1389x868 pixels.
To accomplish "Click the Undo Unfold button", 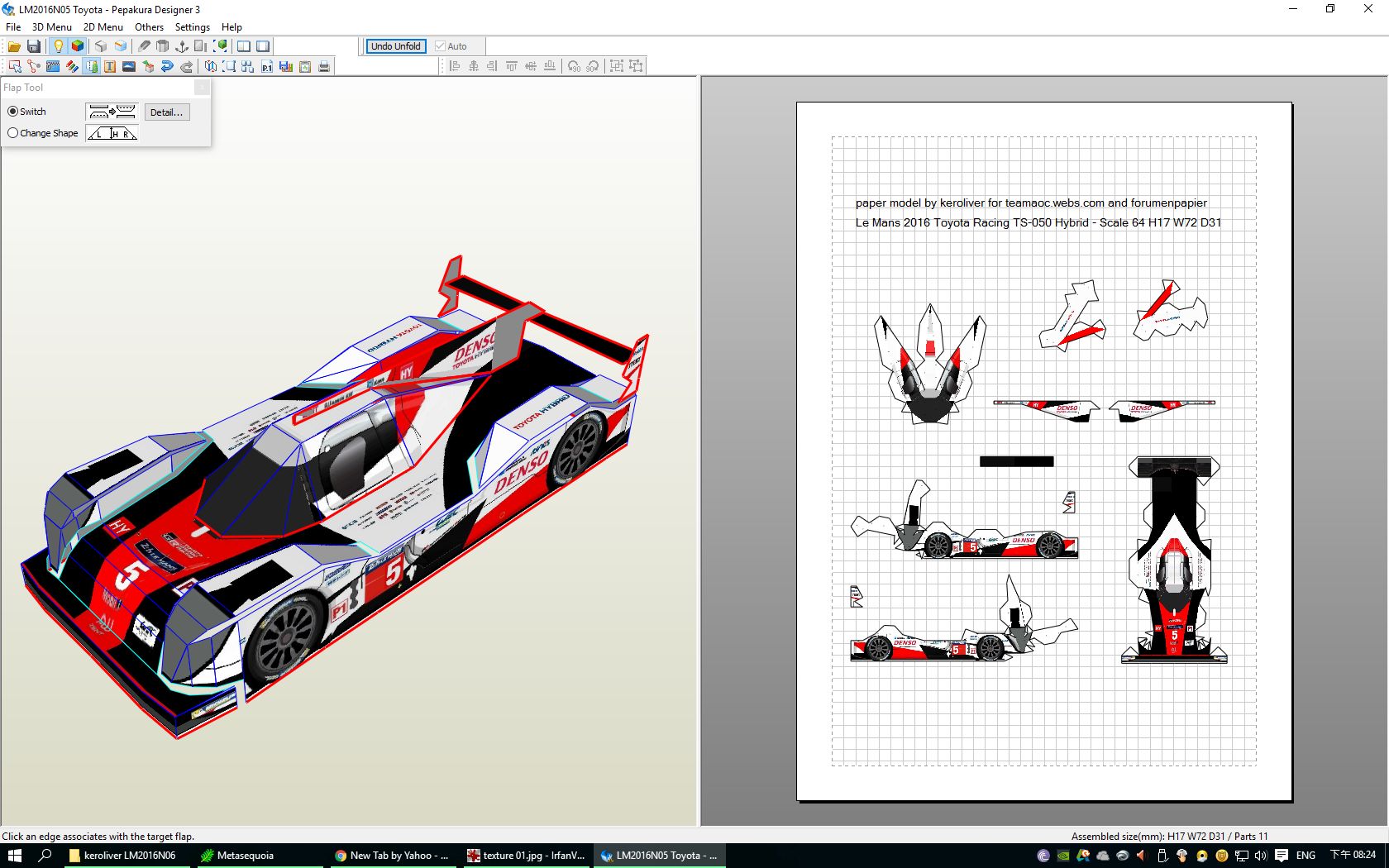I will click(x=395, y=46).
